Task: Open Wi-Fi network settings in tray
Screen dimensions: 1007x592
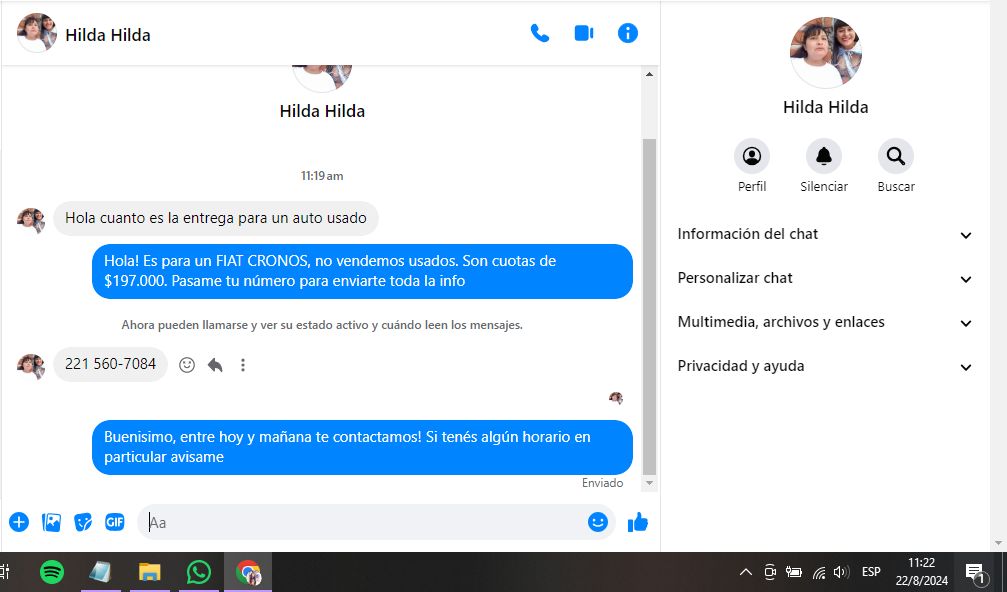Action: coord(819,571)
